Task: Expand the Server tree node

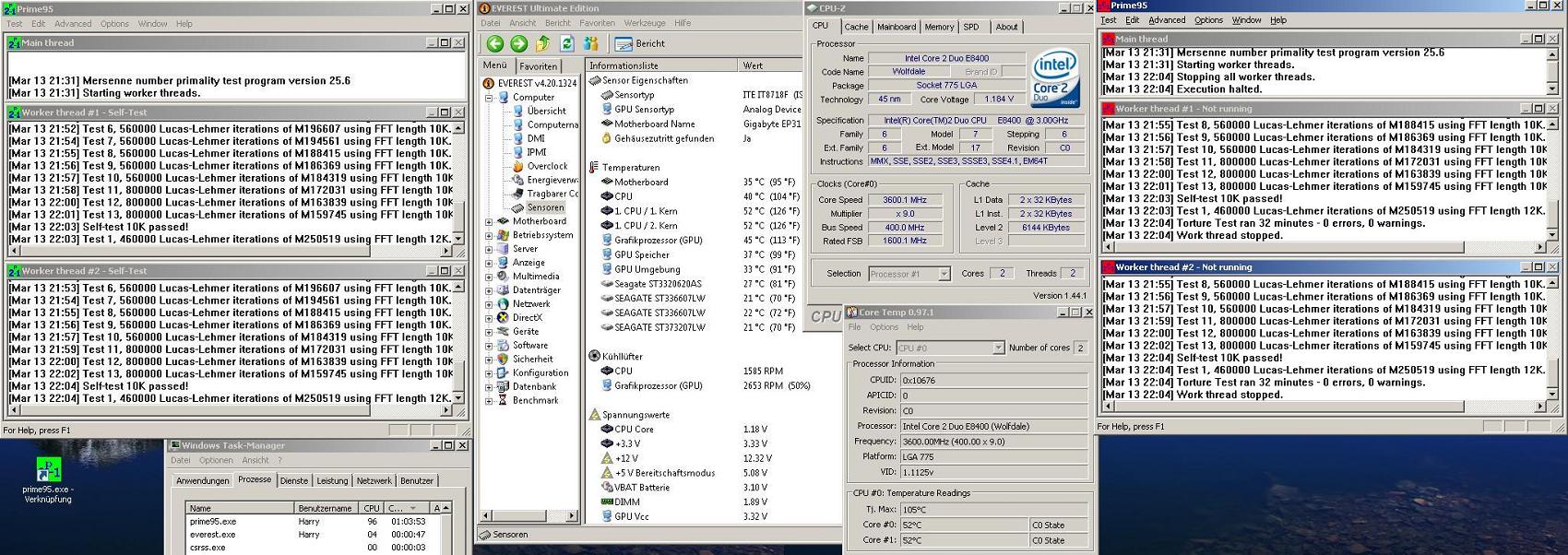Action: tap(489, 249)
